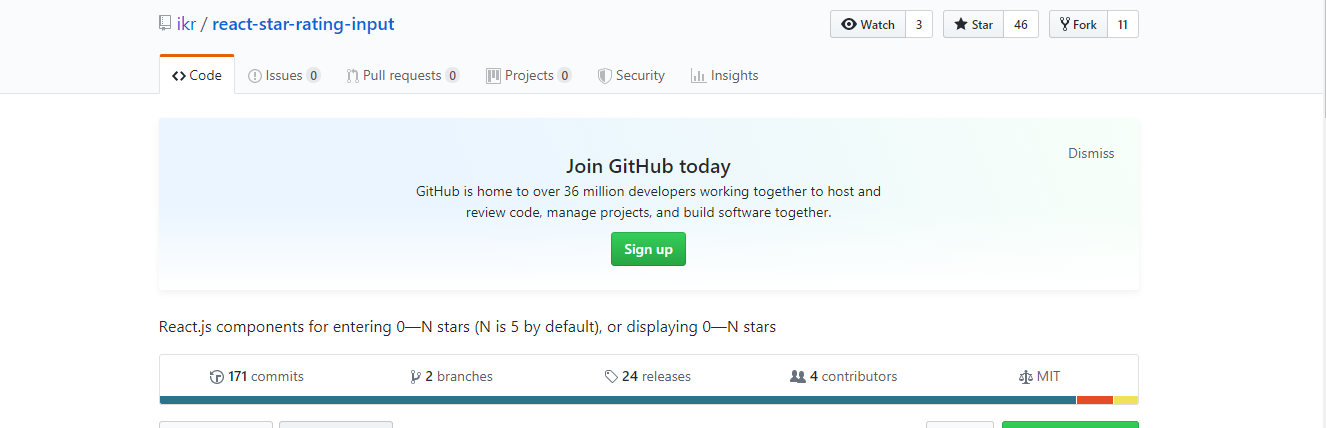This screenshot has width=1326, height=428.
Task: Switch to the Code tab
Action: pyautogui.click(x=197, y=75)
